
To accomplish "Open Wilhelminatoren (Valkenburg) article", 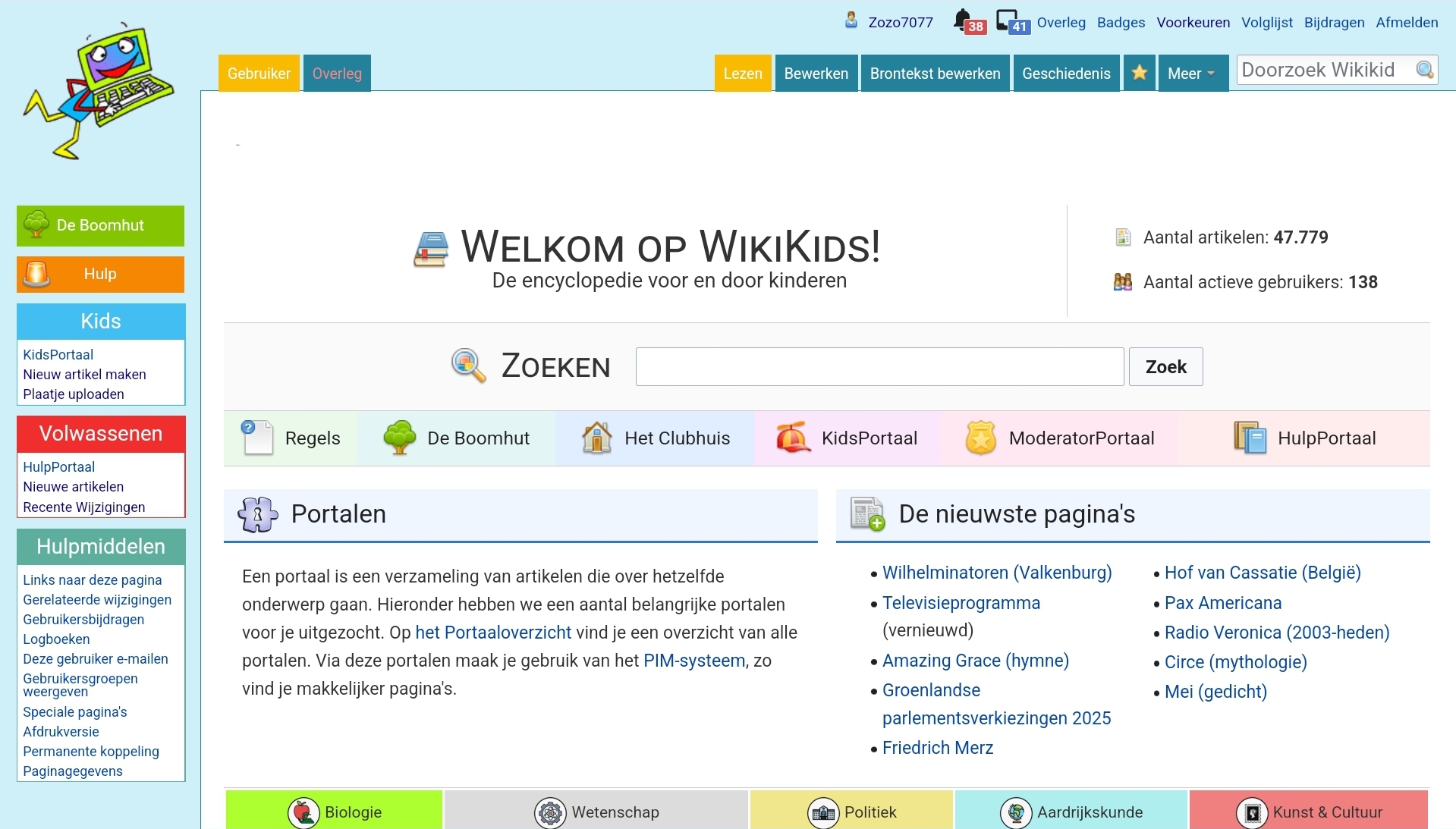I will pos(997,573).
